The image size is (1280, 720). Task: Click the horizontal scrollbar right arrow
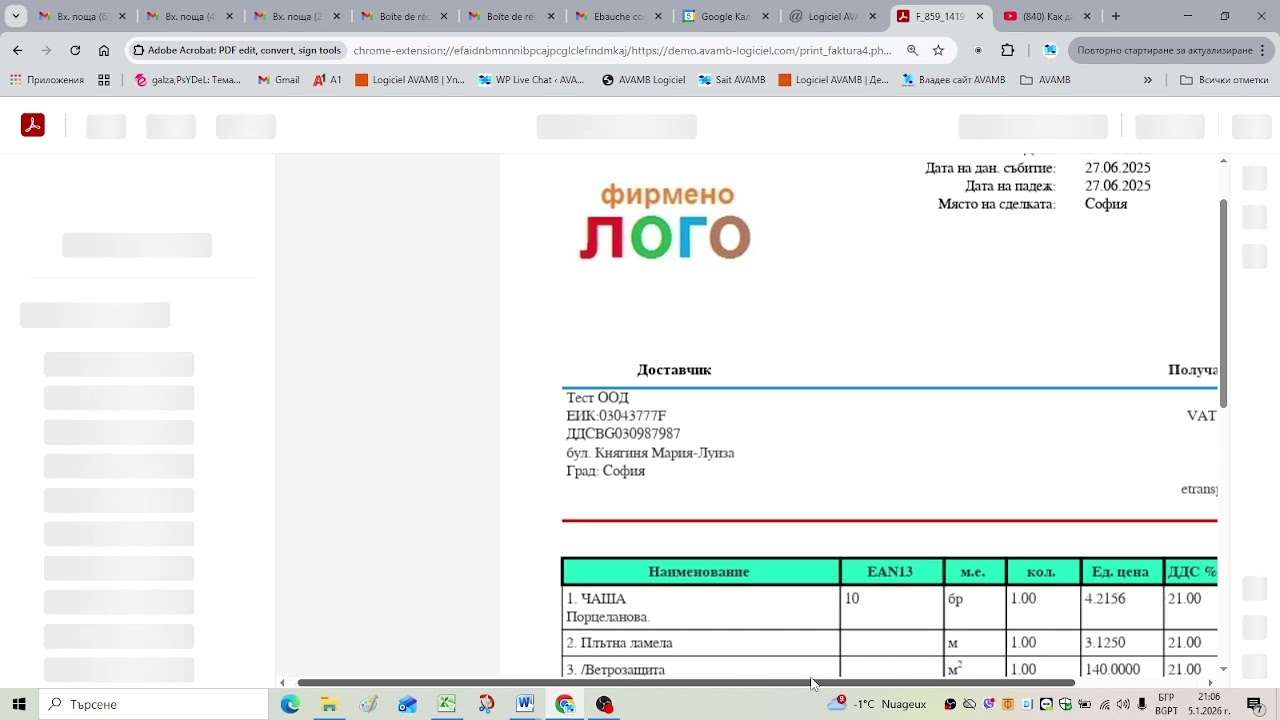1210,683
